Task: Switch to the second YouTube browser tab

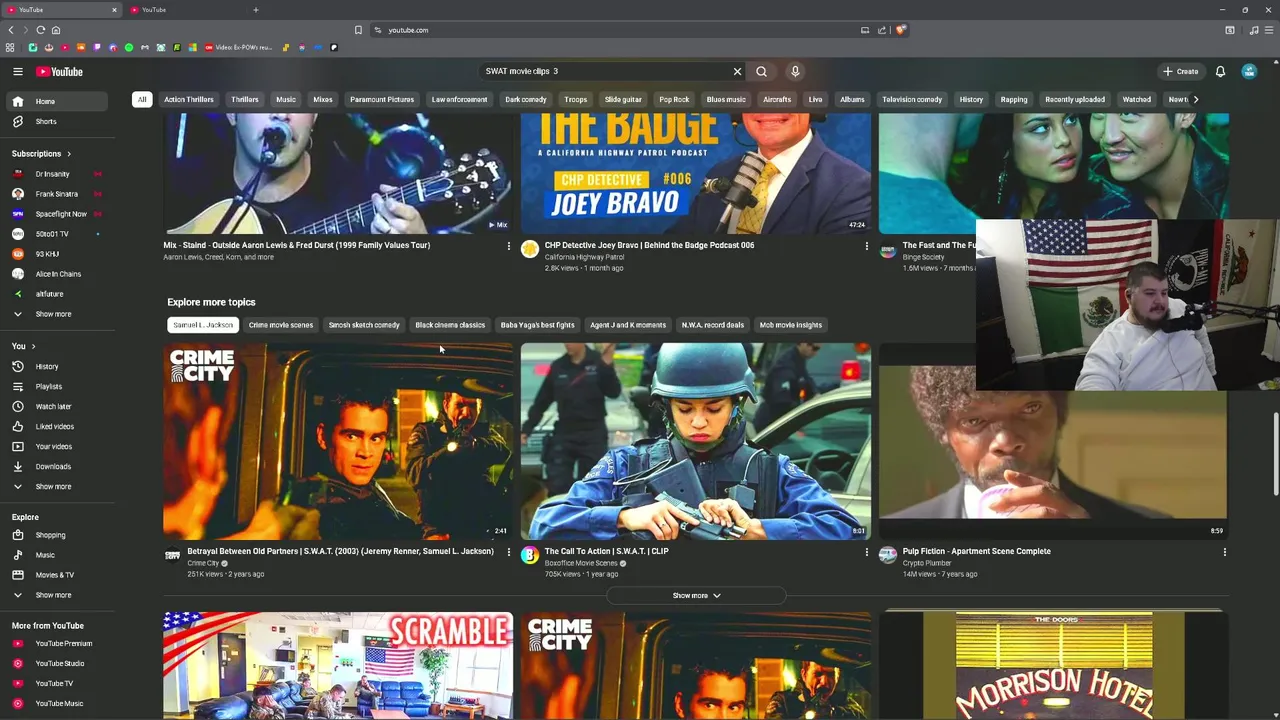Action: [x=185, y=10]
